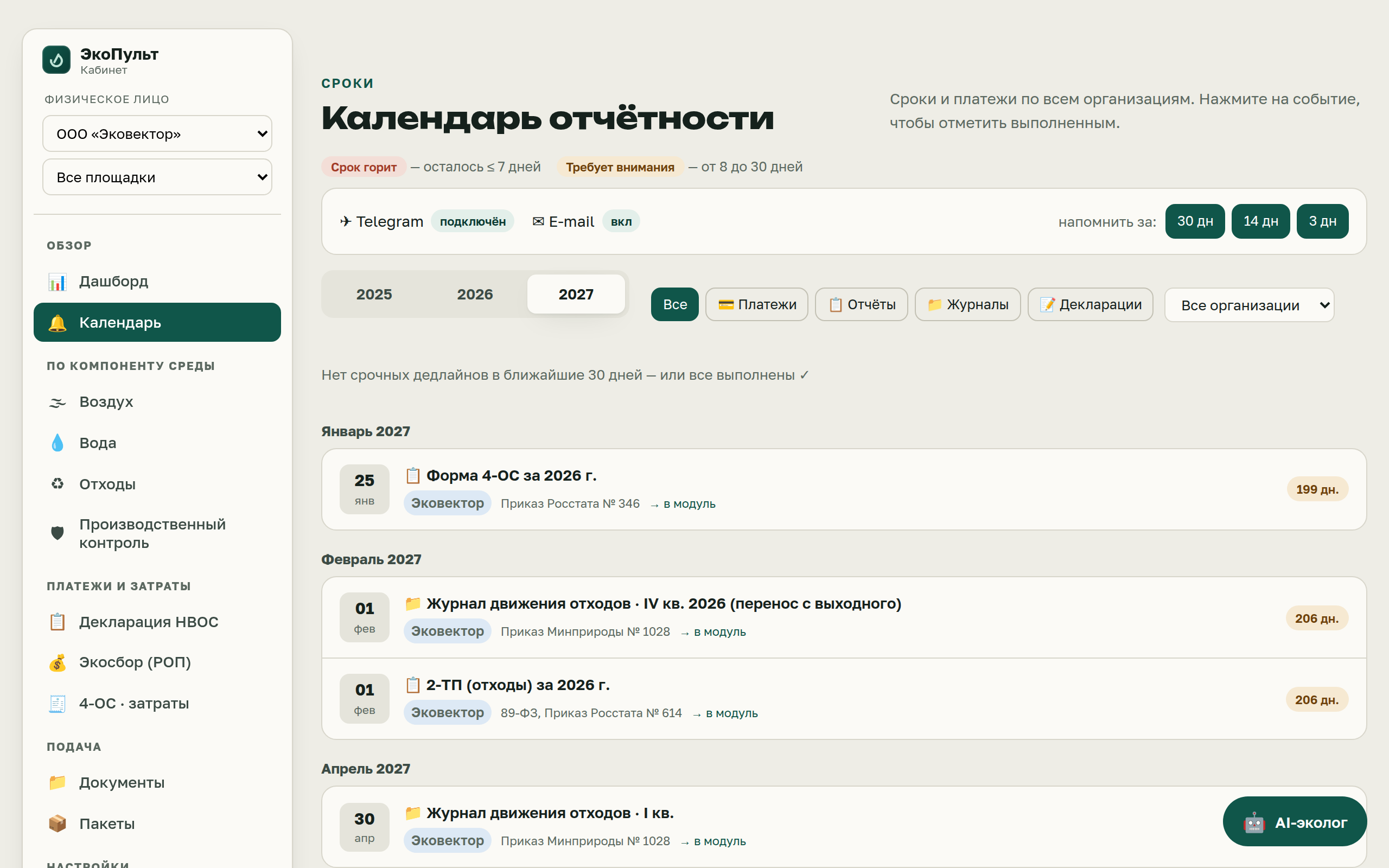The image size is (1389, 868).
Task: Follow 'в модуль' link for 2-ТП (отходы)
Action: [725, 713]
